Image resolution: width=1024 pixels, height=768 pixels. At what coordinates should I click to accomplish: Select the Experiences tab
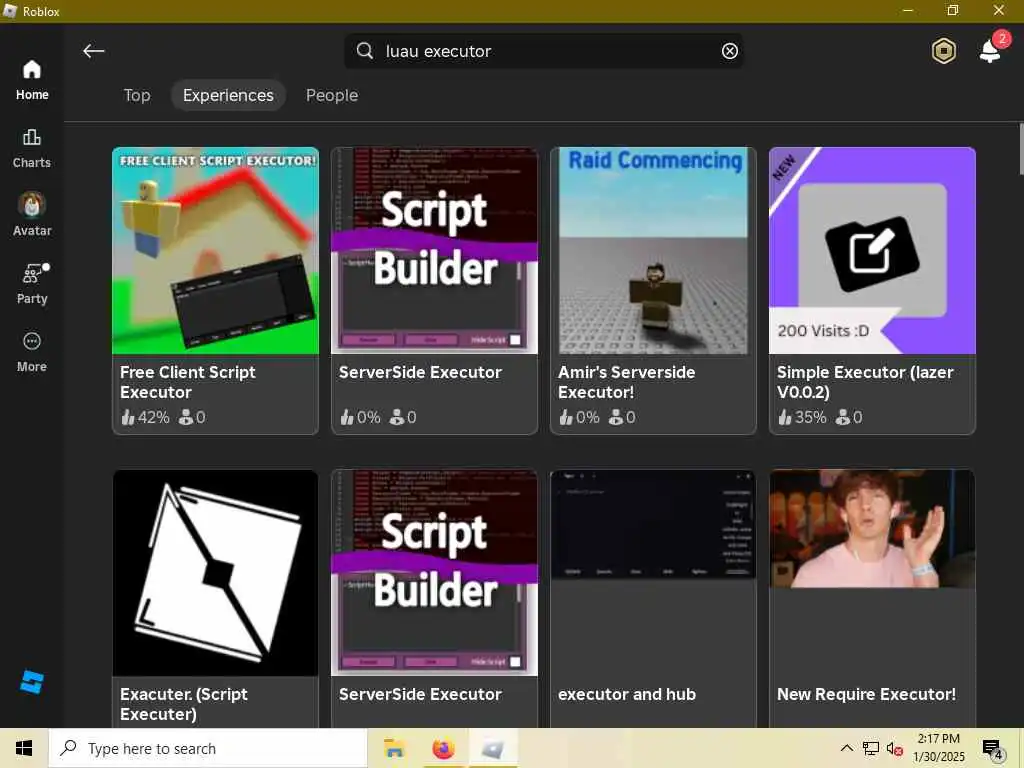tap(228, 95)
